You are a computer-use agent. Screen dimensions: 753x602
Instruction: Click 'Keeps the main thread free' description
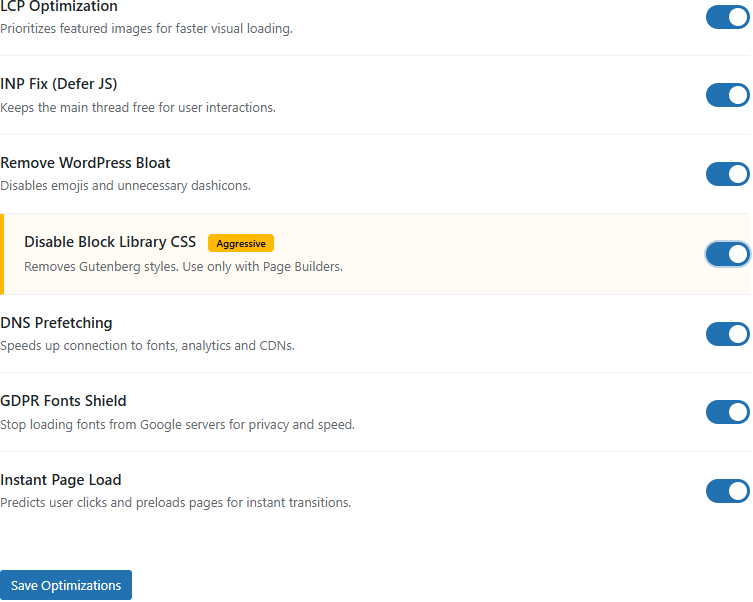pos(138,108)
